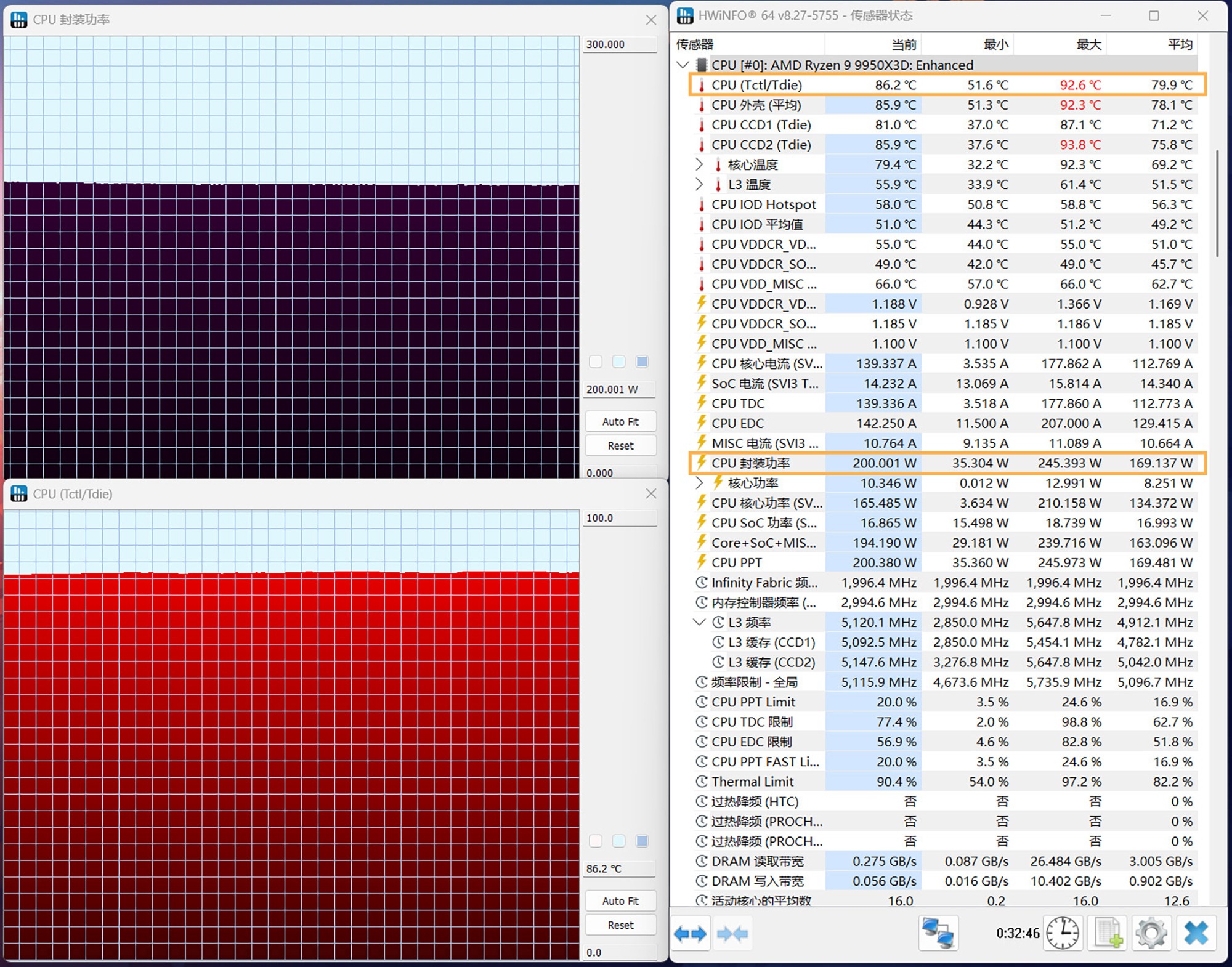Click HWiNFO icon in CPU Tctl/Tdie graph title
Viewport: 1232px width, 967px height.
[x=19, y=493]
